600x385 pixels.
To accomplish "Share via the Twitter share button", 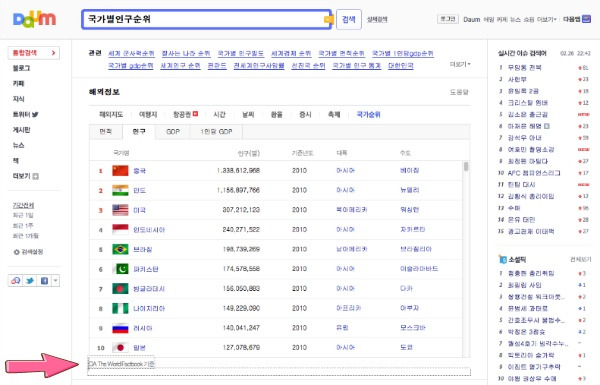I will pyautogui.click(x=30, y=281).
